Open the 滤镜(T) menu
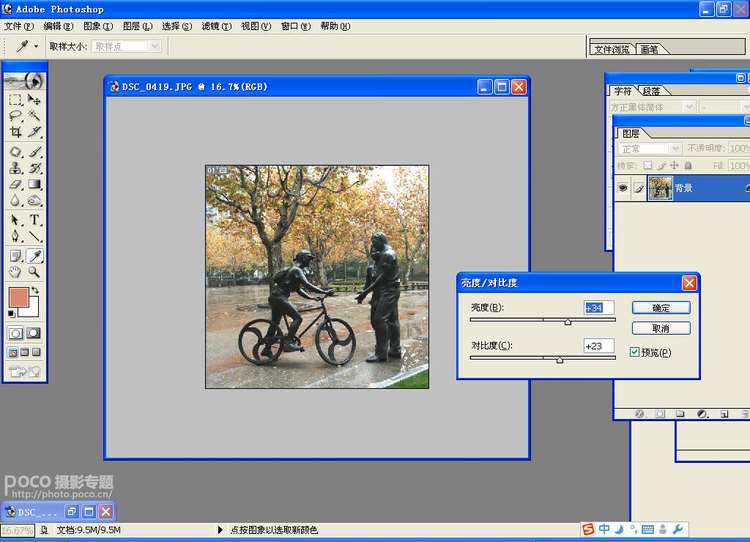750x542 pixels. pos(217,26)
